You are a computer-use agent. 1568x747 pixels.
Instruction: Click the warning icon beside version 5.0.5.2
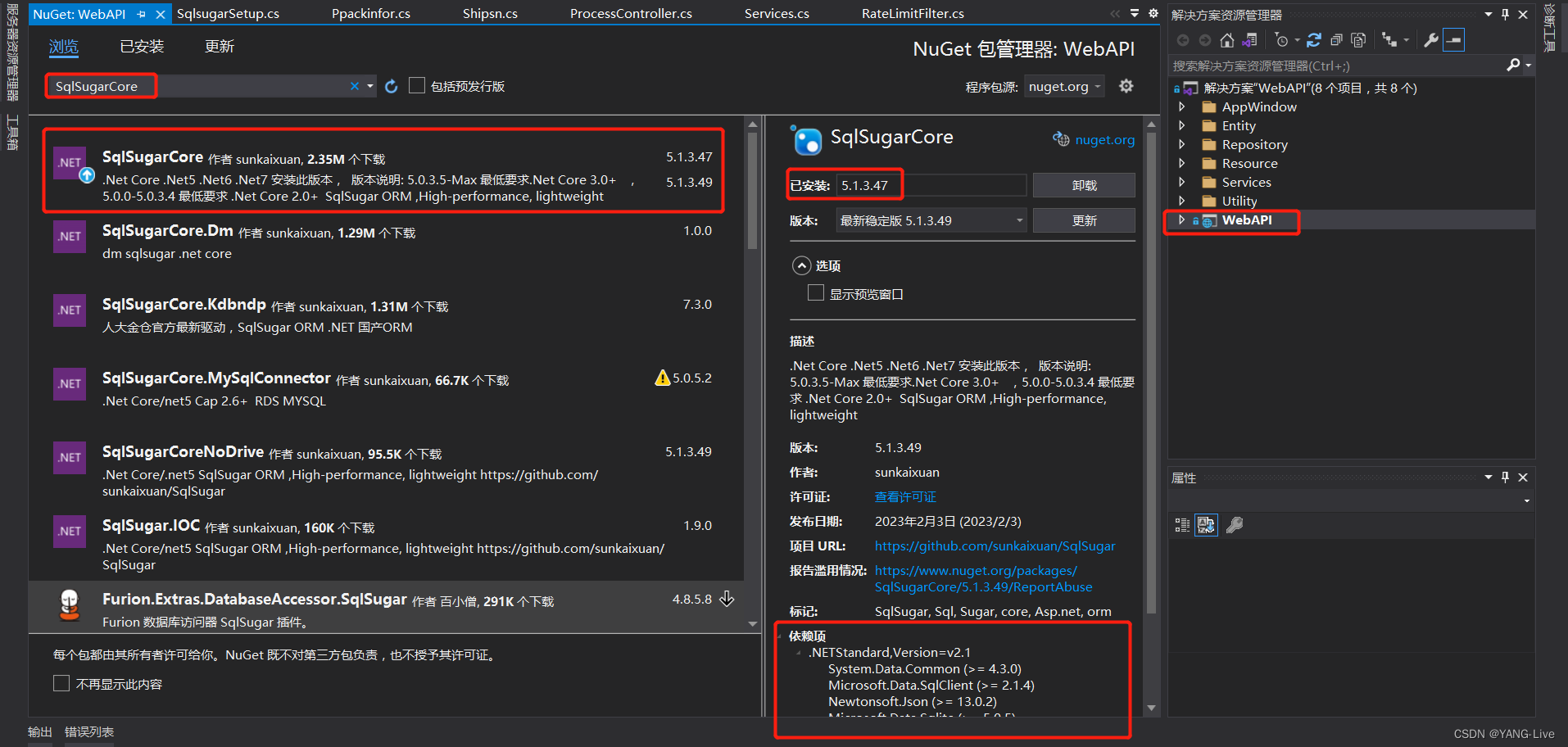[662, 378]
